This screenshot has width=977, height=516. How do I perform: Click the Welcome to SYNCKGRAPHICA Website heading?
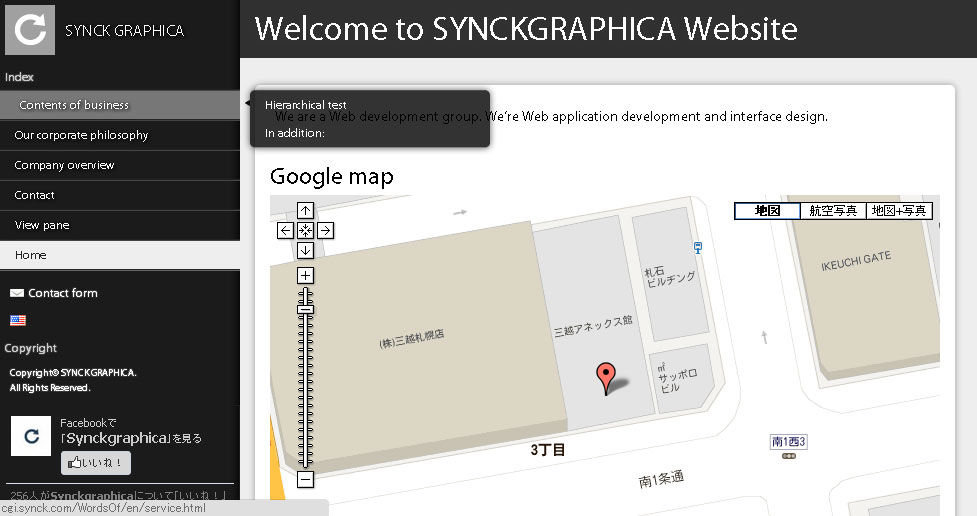pyautogui.click(x=526, y=29)
